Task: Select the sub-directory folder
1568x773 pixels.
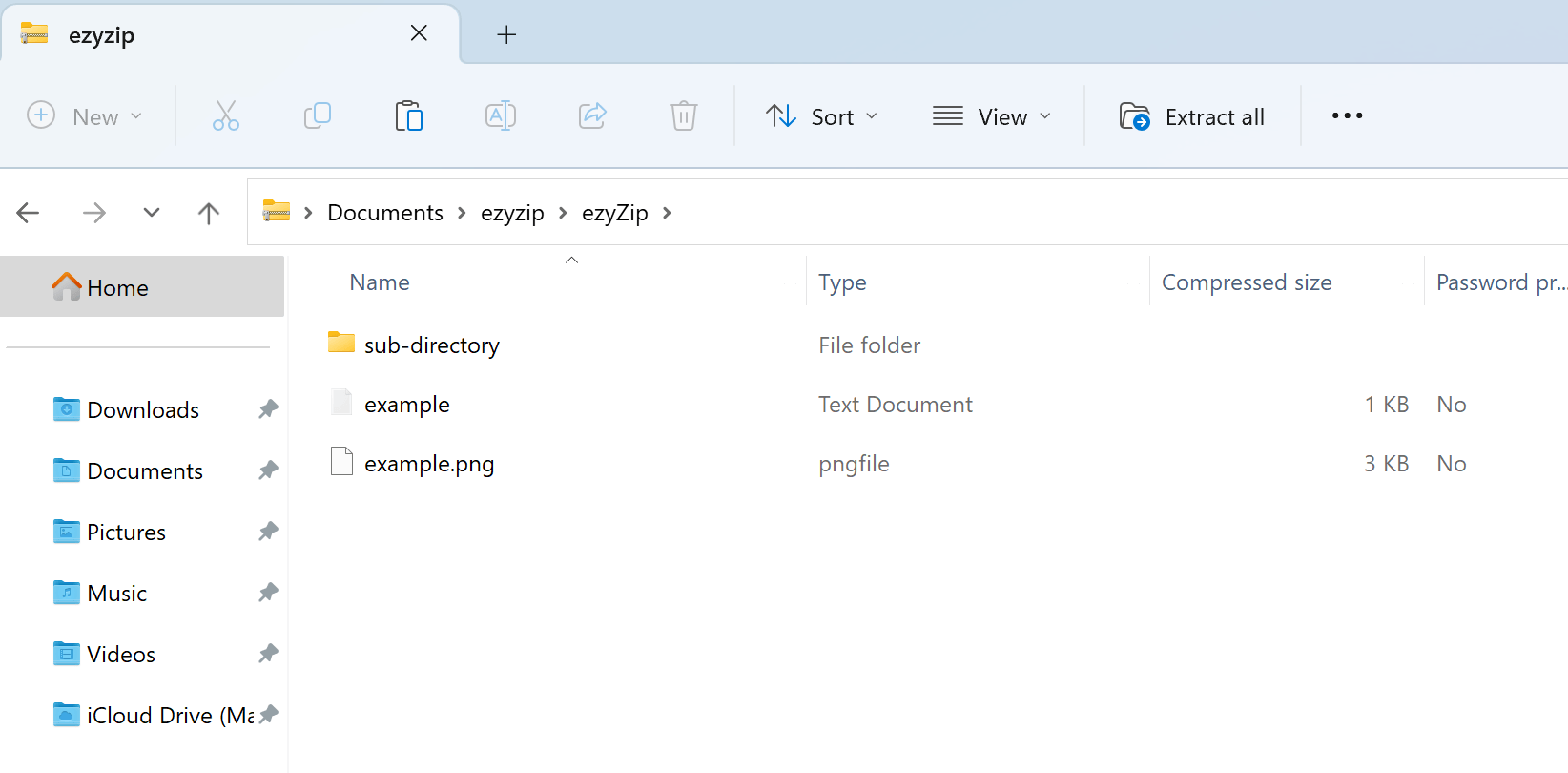Action: coord(431,345)
